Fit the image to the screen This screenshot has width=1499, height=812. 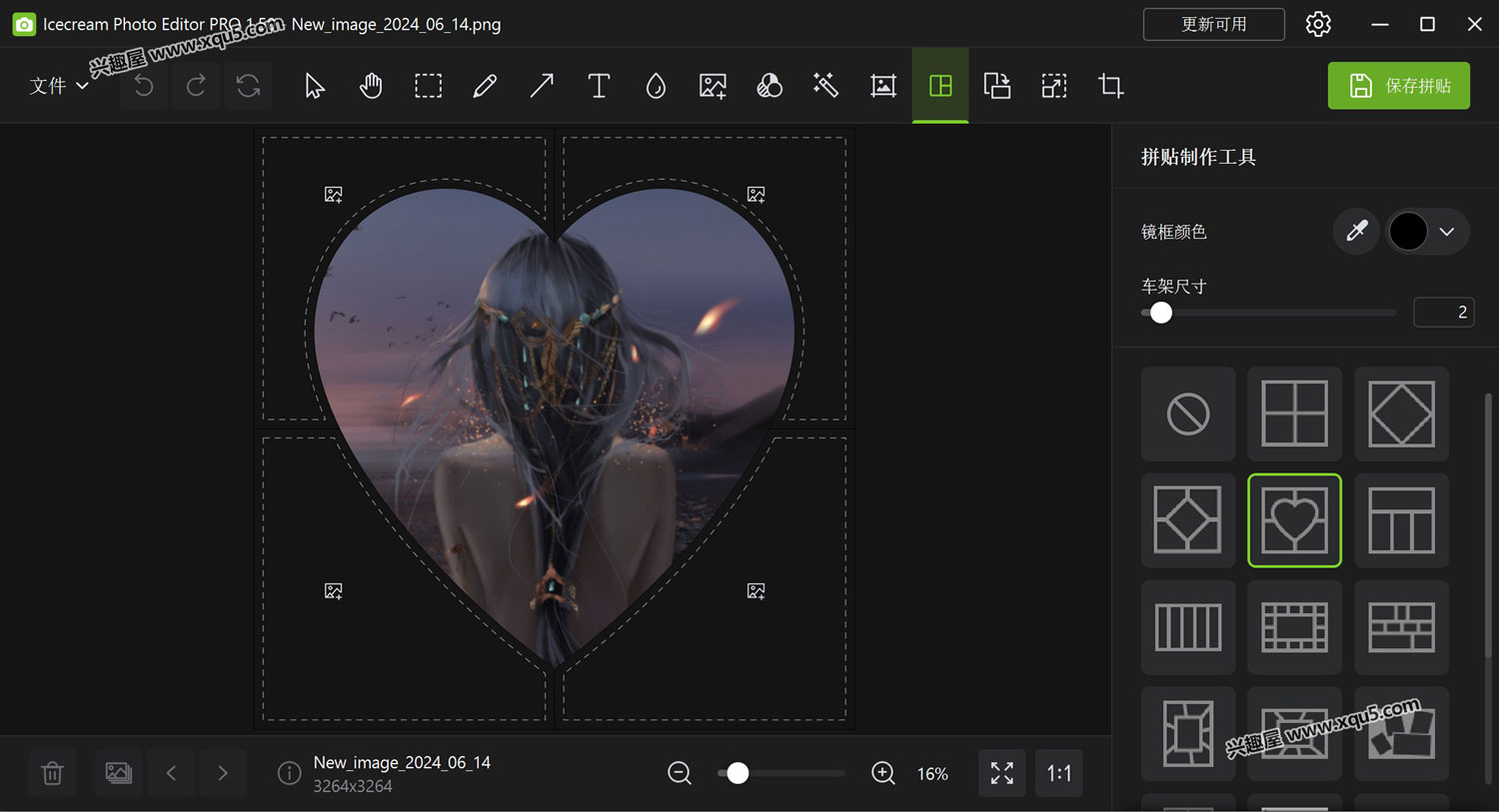coord(1002,773)
